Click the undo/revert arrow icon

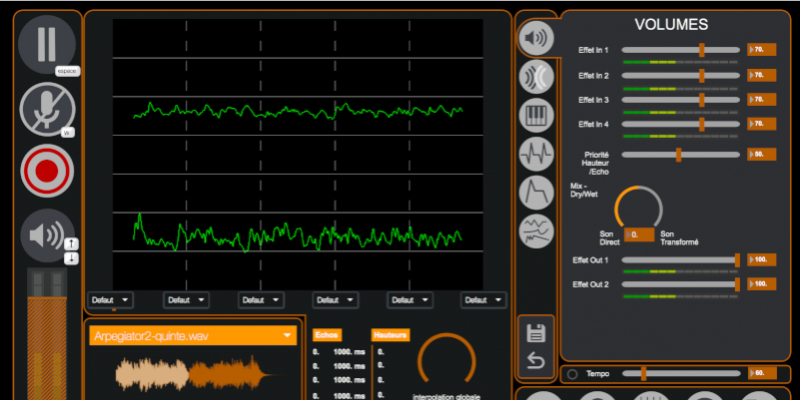(536, 361)
